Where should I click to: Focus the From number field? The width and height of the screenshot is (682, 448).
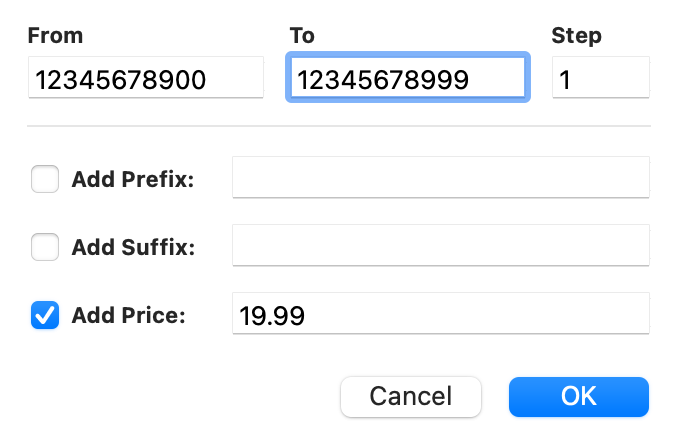146,77
